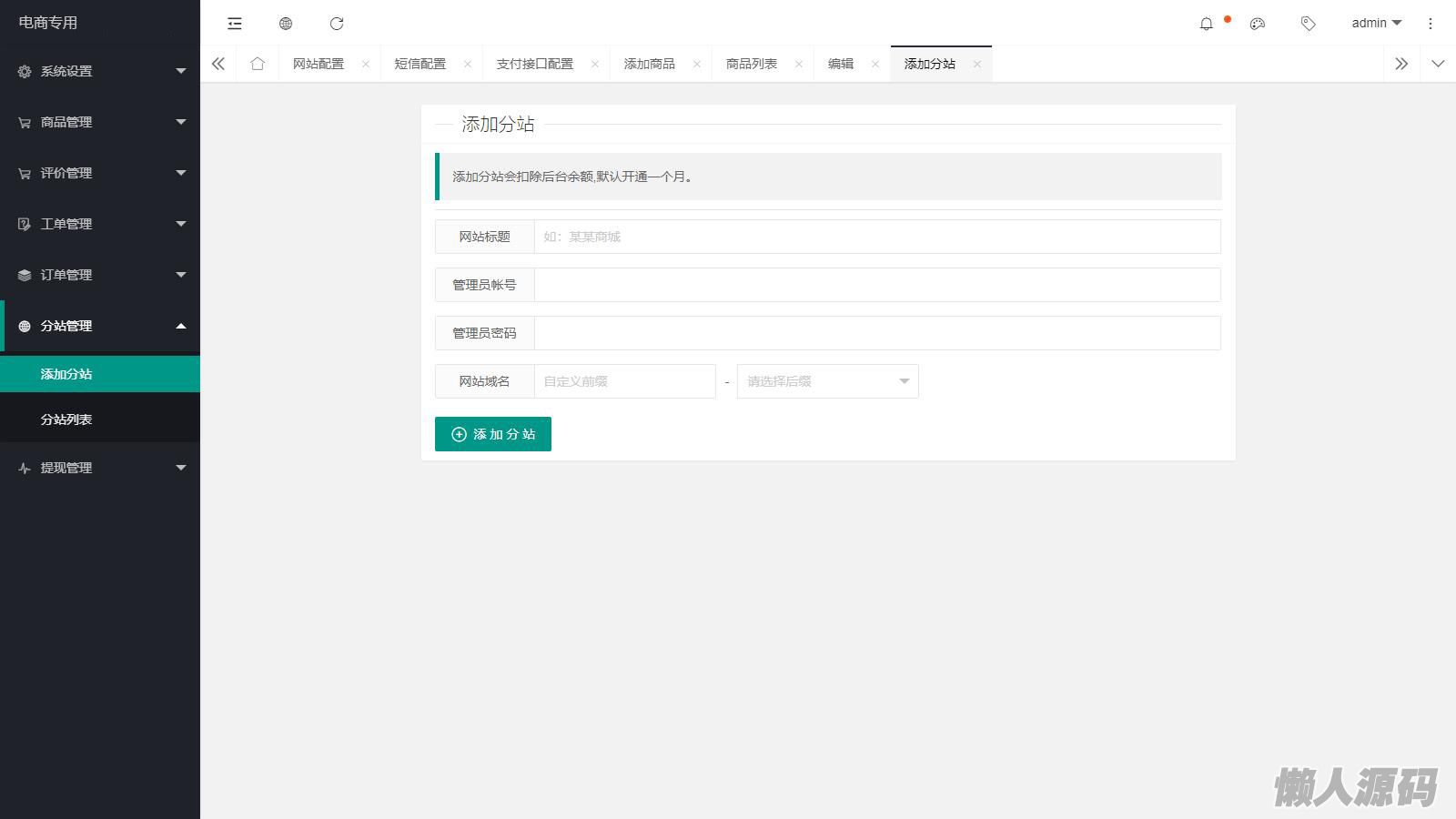Open the domain suffix select dropdown
1456x819 pixels.
827,381
